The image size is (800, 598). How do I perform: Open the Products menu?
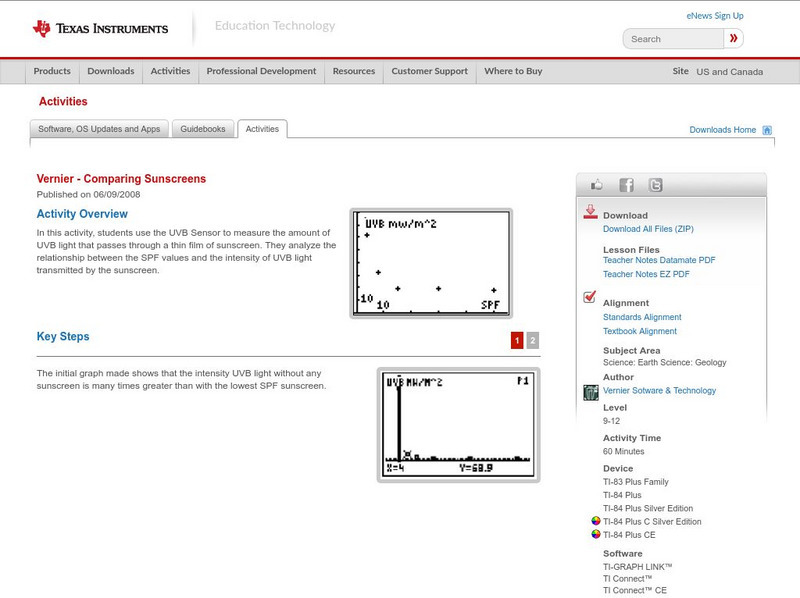(x=52, y=71)
